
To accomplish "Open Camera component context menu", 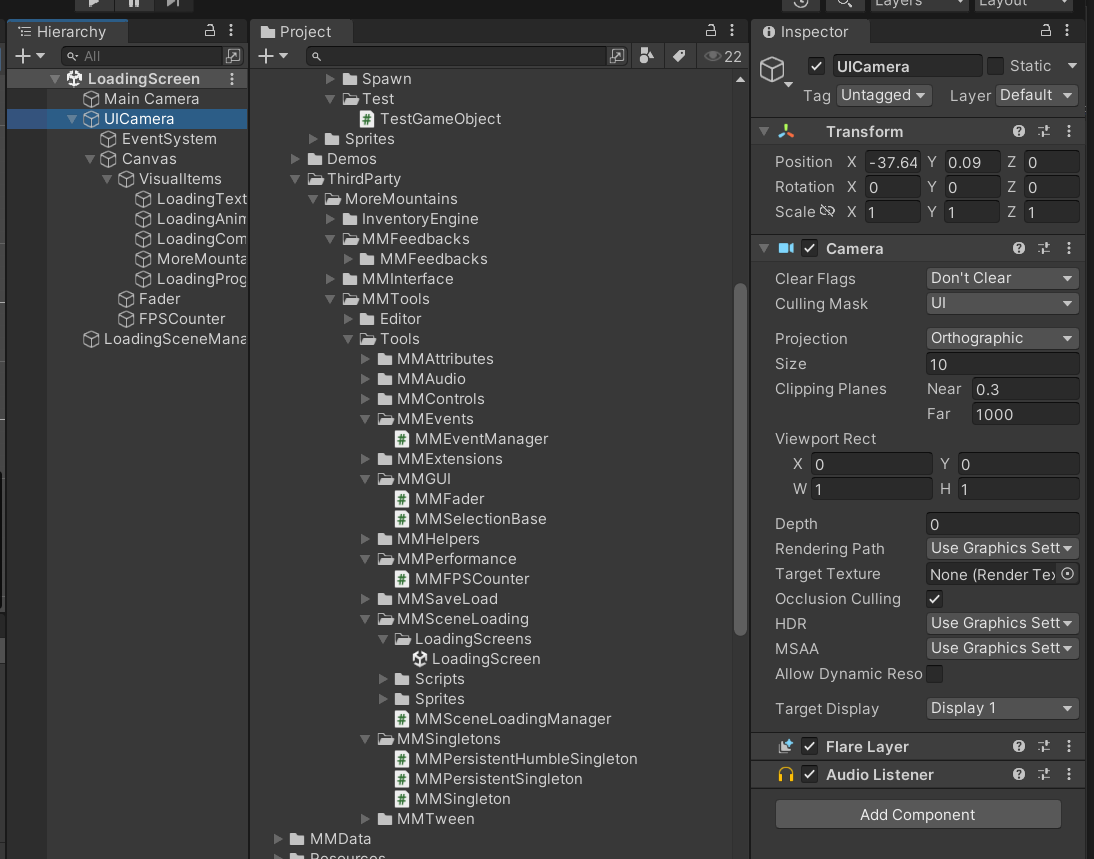I will pyautogui.click(x=1069, y=248).
